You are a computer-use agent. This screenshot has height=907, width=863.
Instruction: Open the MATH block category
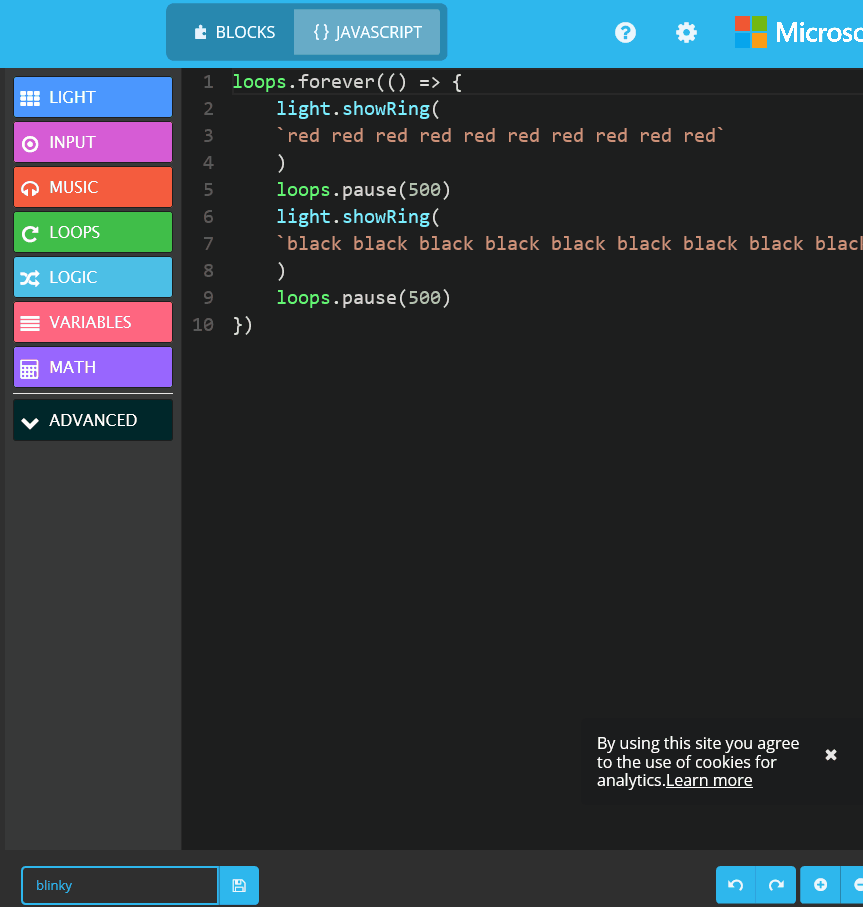pyautogui.click(x=92, y=367)
